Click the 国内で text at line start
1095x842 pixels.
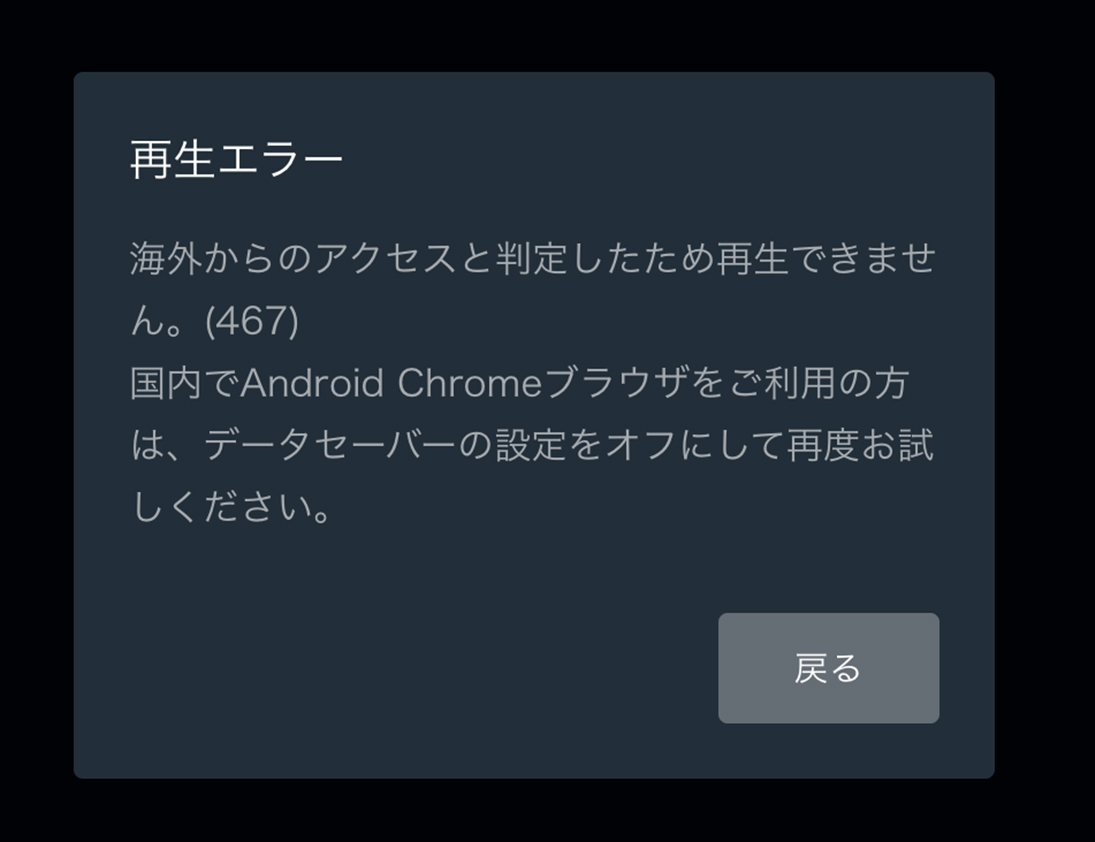184,383
